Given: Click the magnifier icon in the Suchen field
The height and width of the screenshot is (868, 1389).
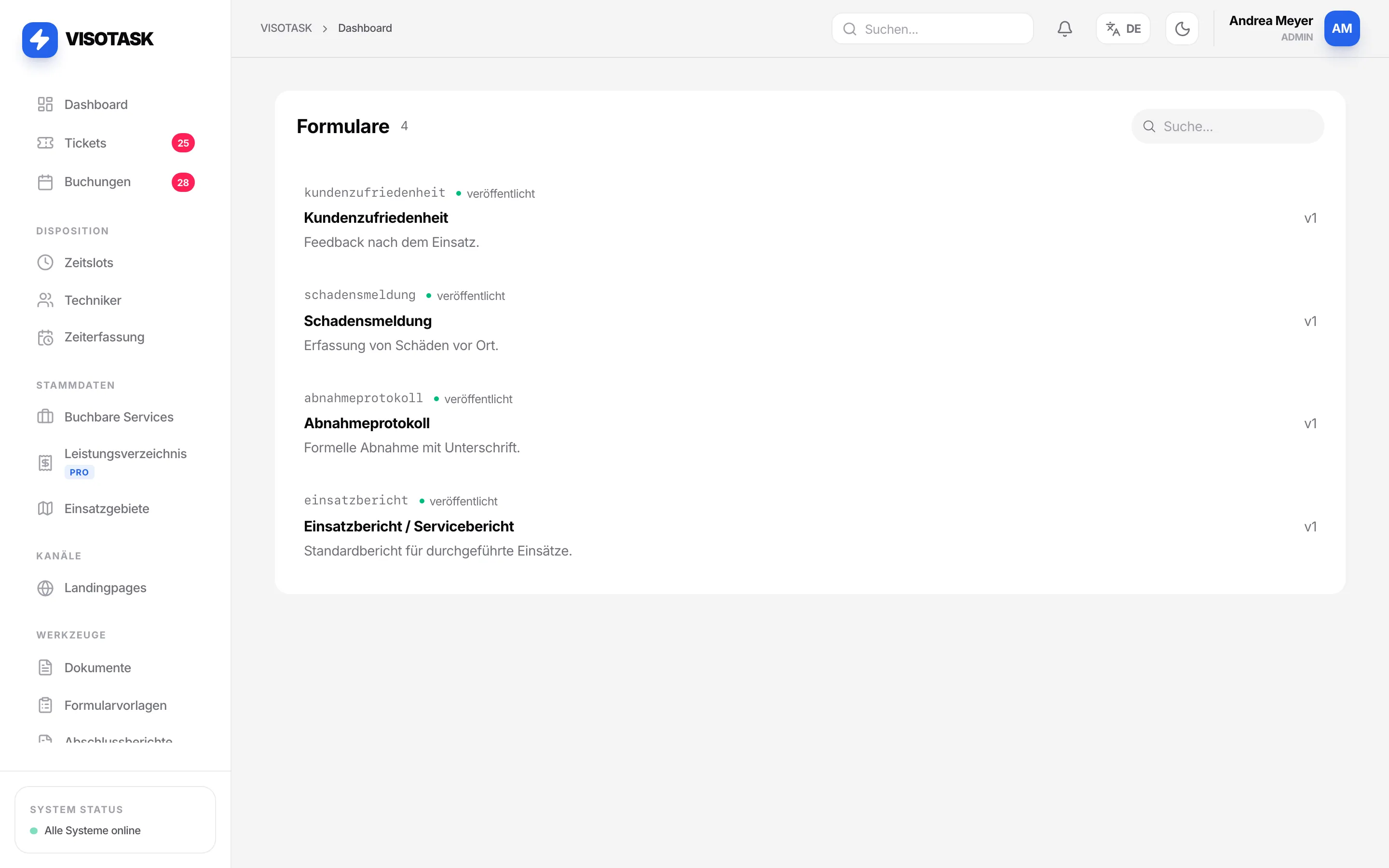Looking at the screenshot, I should pos(849,29).
